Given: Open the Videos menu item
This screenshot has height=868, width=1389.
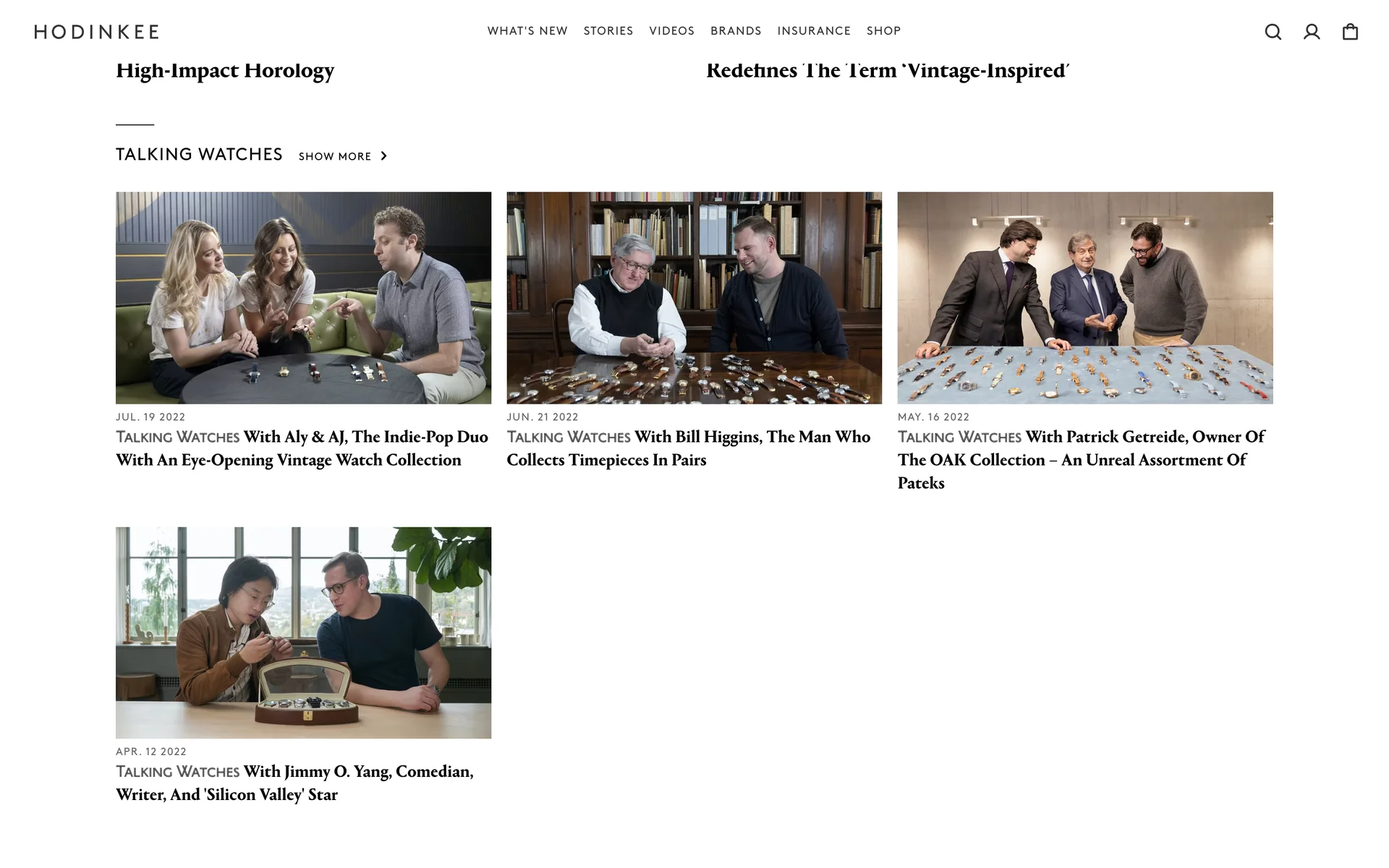Looking at the screenshot, I should coord(671,31).
